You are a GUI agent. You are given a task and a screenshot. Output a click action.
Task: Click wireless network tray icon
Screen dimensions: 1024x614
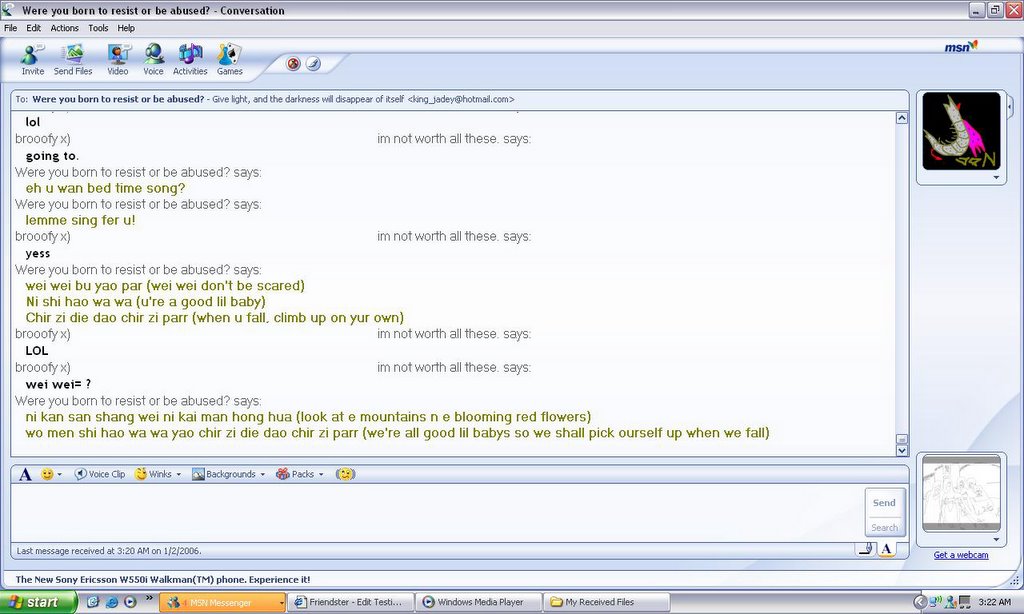(x=936, y=602)
